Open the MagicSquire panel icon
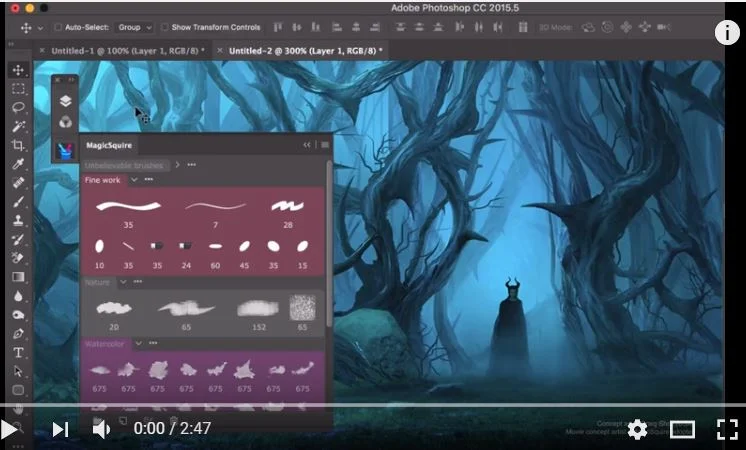Image resolution: width=746 pixels, height=450 pixels. coord(65,151)
